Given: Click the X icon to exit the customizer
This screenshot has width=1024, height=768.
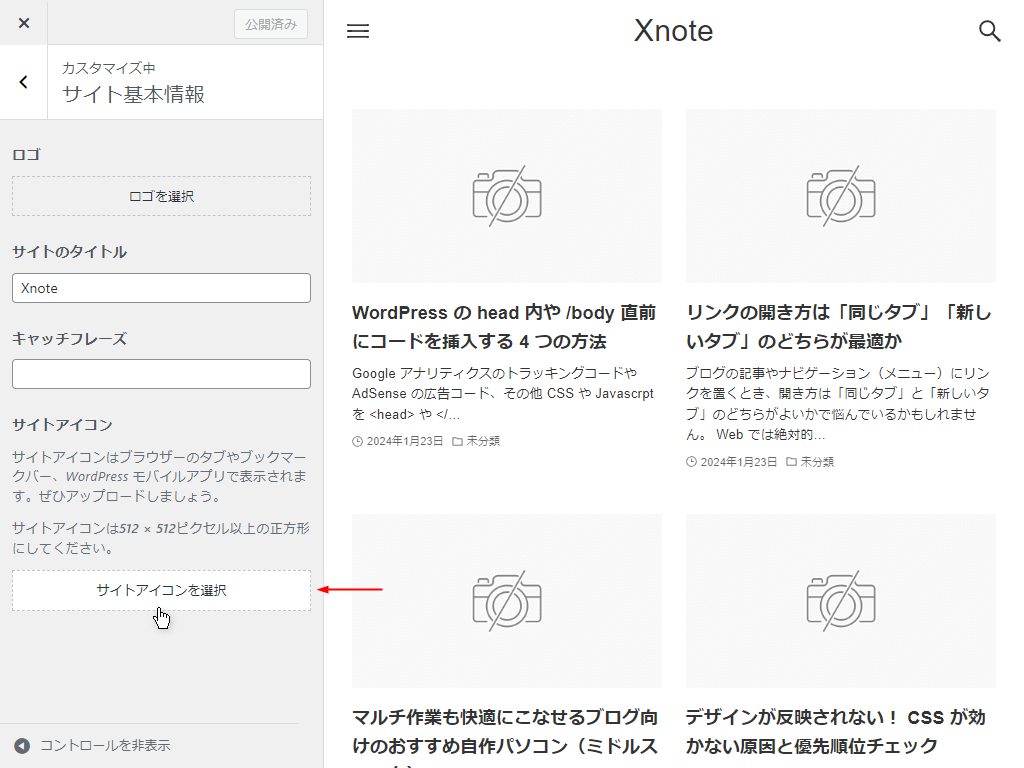Looking at the screenshot, I should [23, 22].
